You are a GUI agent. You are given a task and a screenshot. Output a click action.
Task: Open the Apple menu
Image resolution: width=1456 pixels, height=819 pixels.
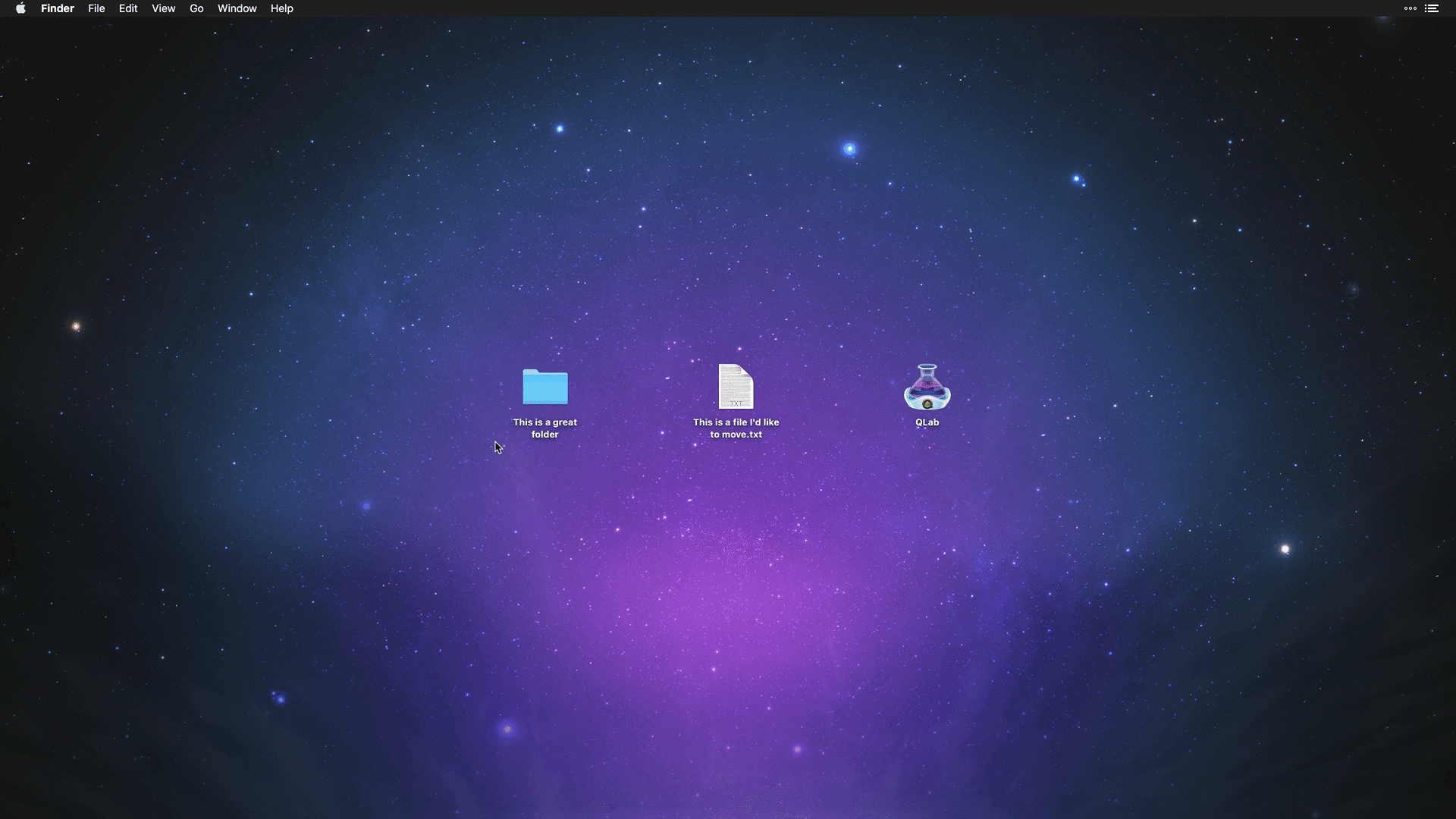coord(20,8)
